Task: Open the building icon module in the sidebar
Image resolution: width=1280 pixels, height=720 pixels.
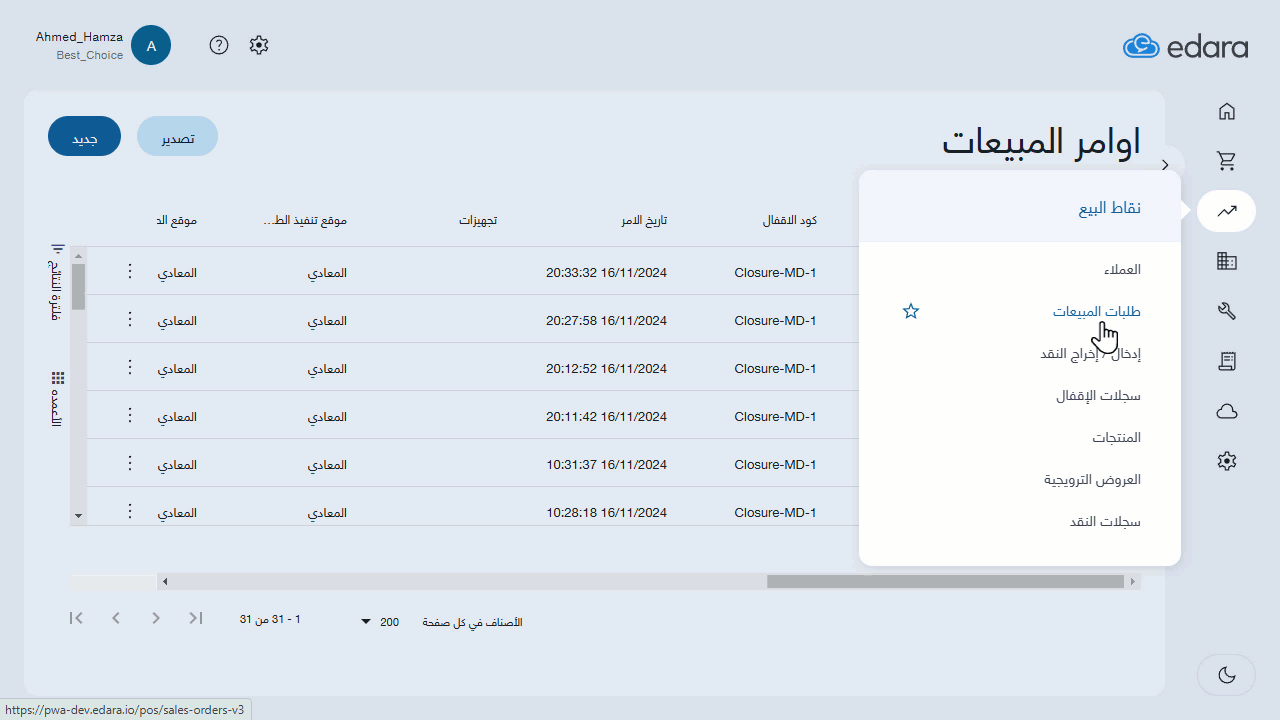Action: [1227, 261]
